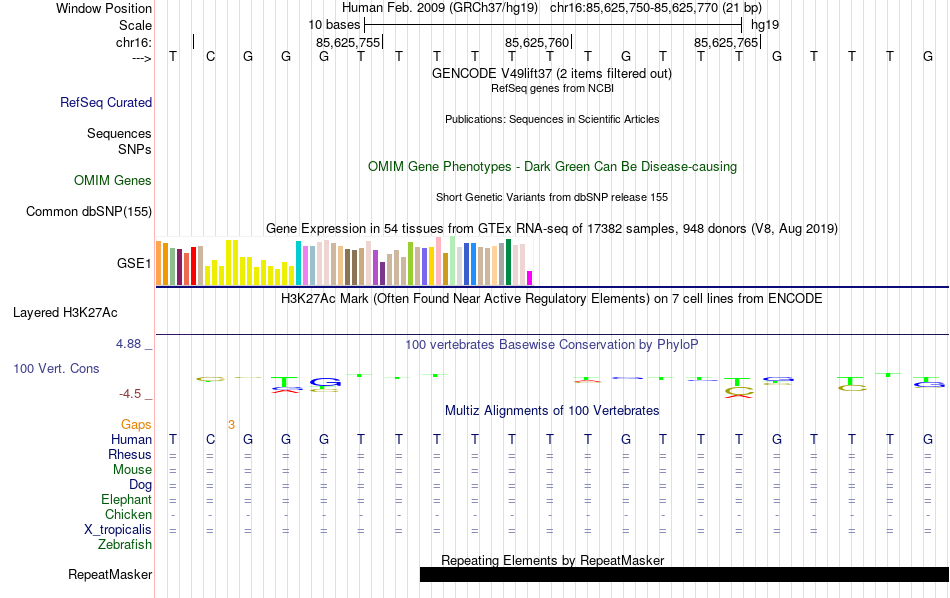Click the 10 bases scale text
This screenshot has width=950, height=598.
coord(334,25)
